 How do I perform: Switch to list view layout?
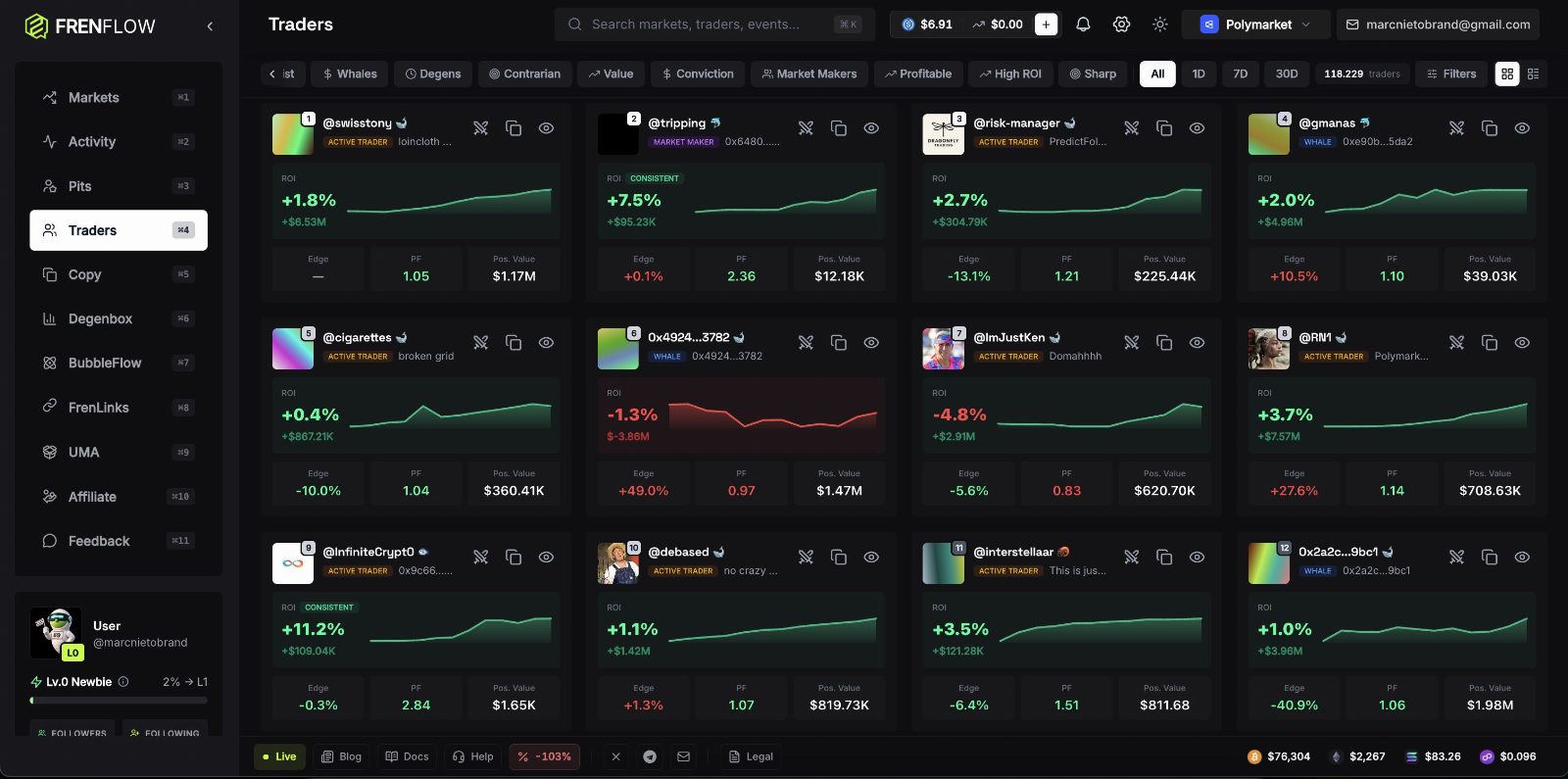pos(1534,73)
